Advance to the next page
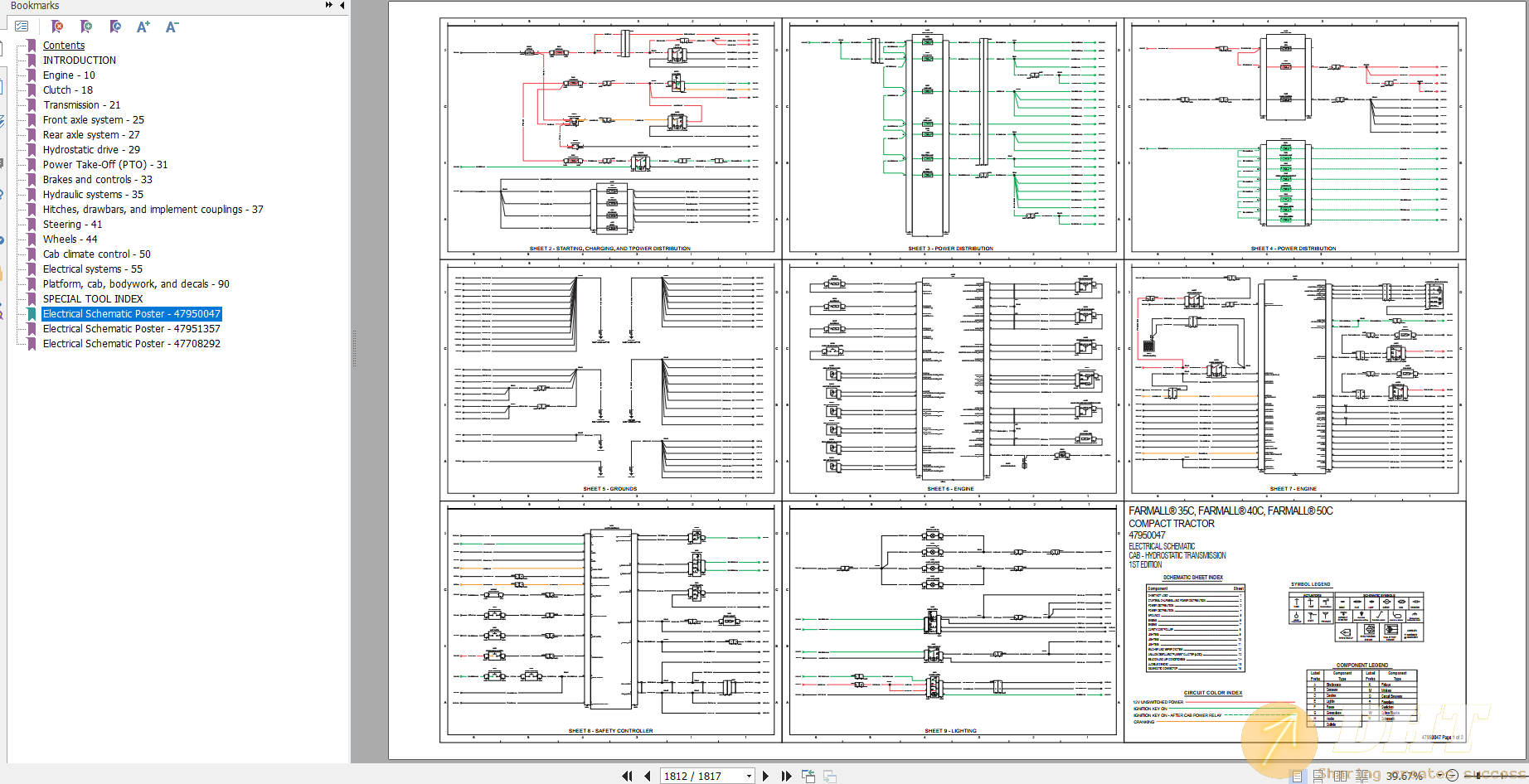 765,776
